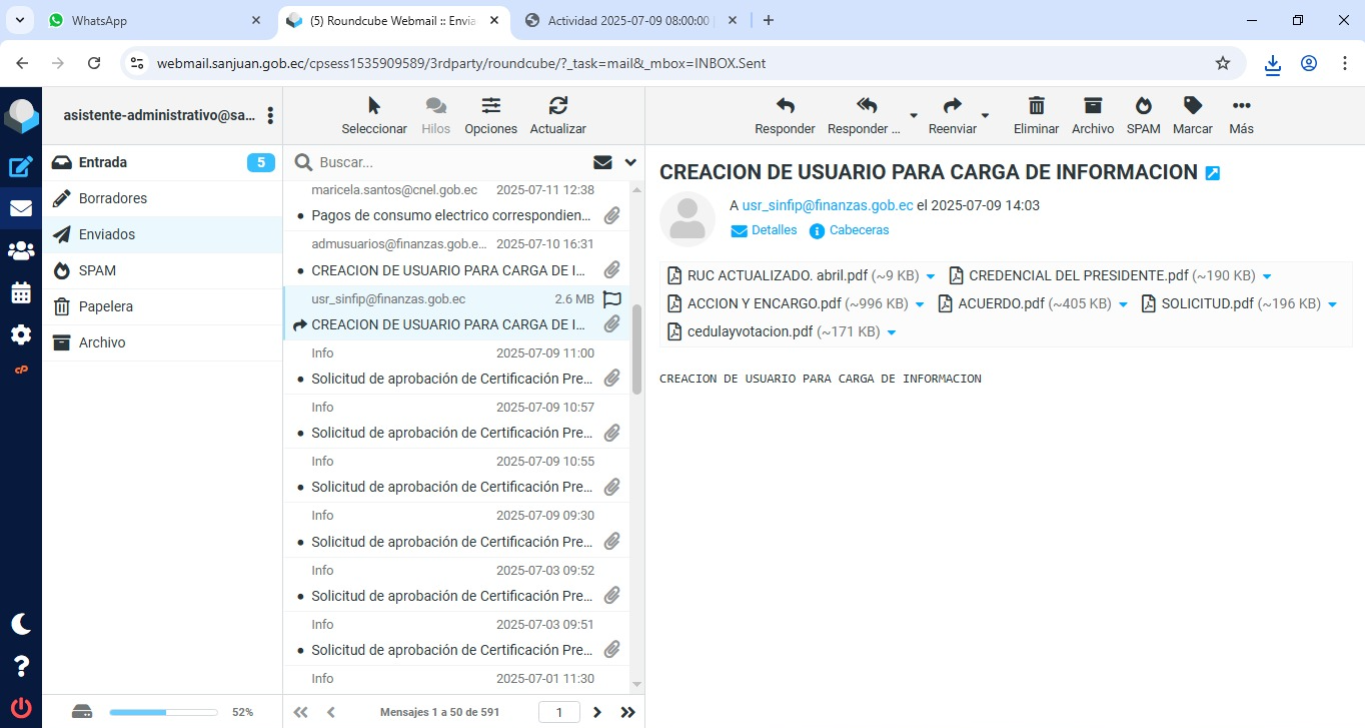Open the compose new message icon
The height and width of the screenshot is (728, 1365).
(x=21, y=167)
